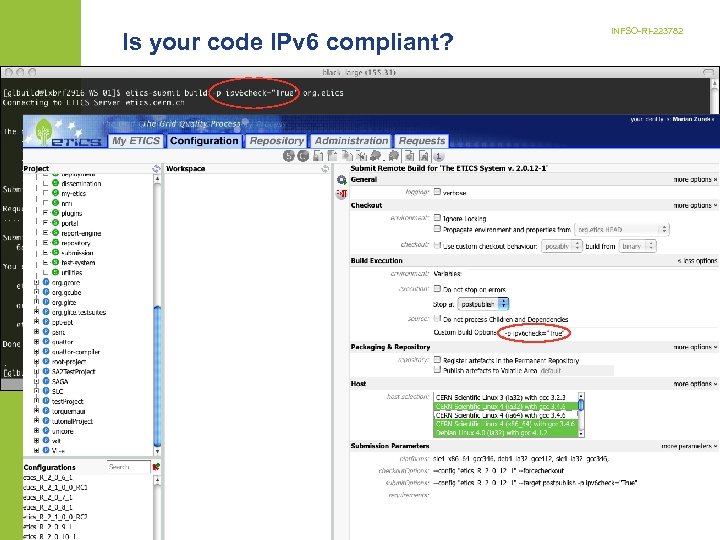Select SA2TestProject in the Project tree

(x=73, y=371)
